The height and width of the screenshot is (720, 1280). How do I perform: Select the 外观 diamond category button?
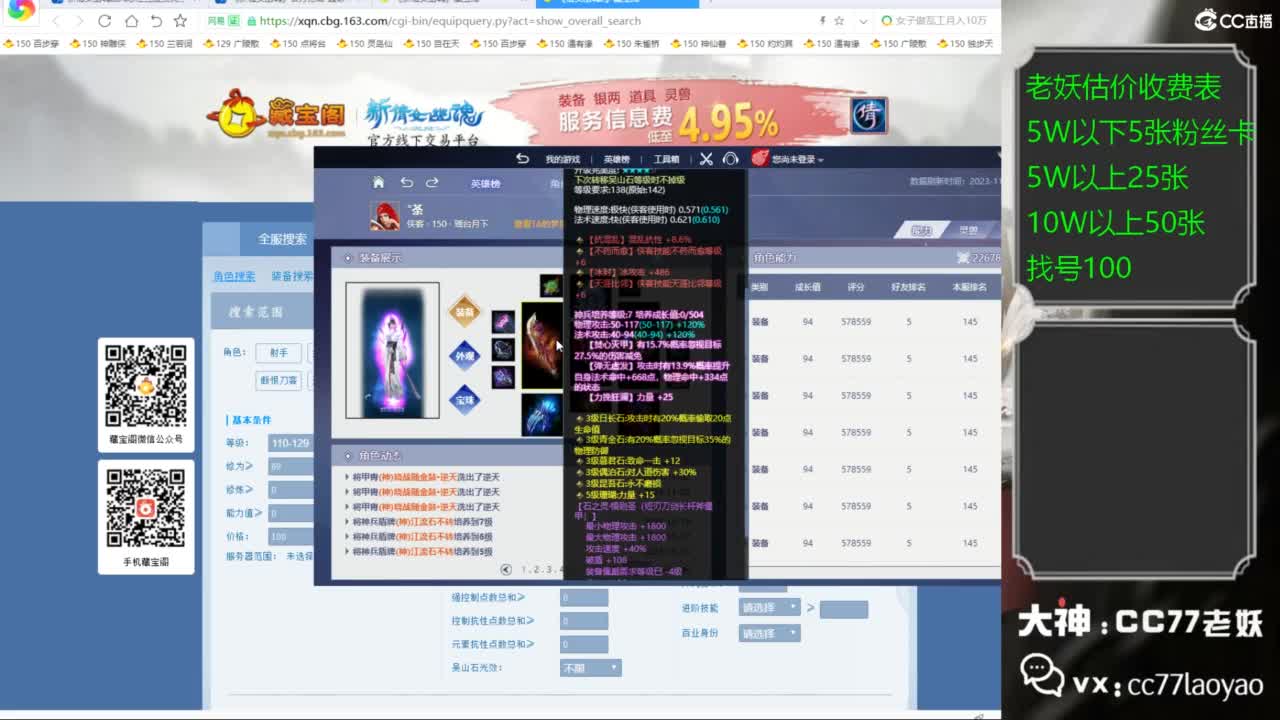tap(464, 355)
